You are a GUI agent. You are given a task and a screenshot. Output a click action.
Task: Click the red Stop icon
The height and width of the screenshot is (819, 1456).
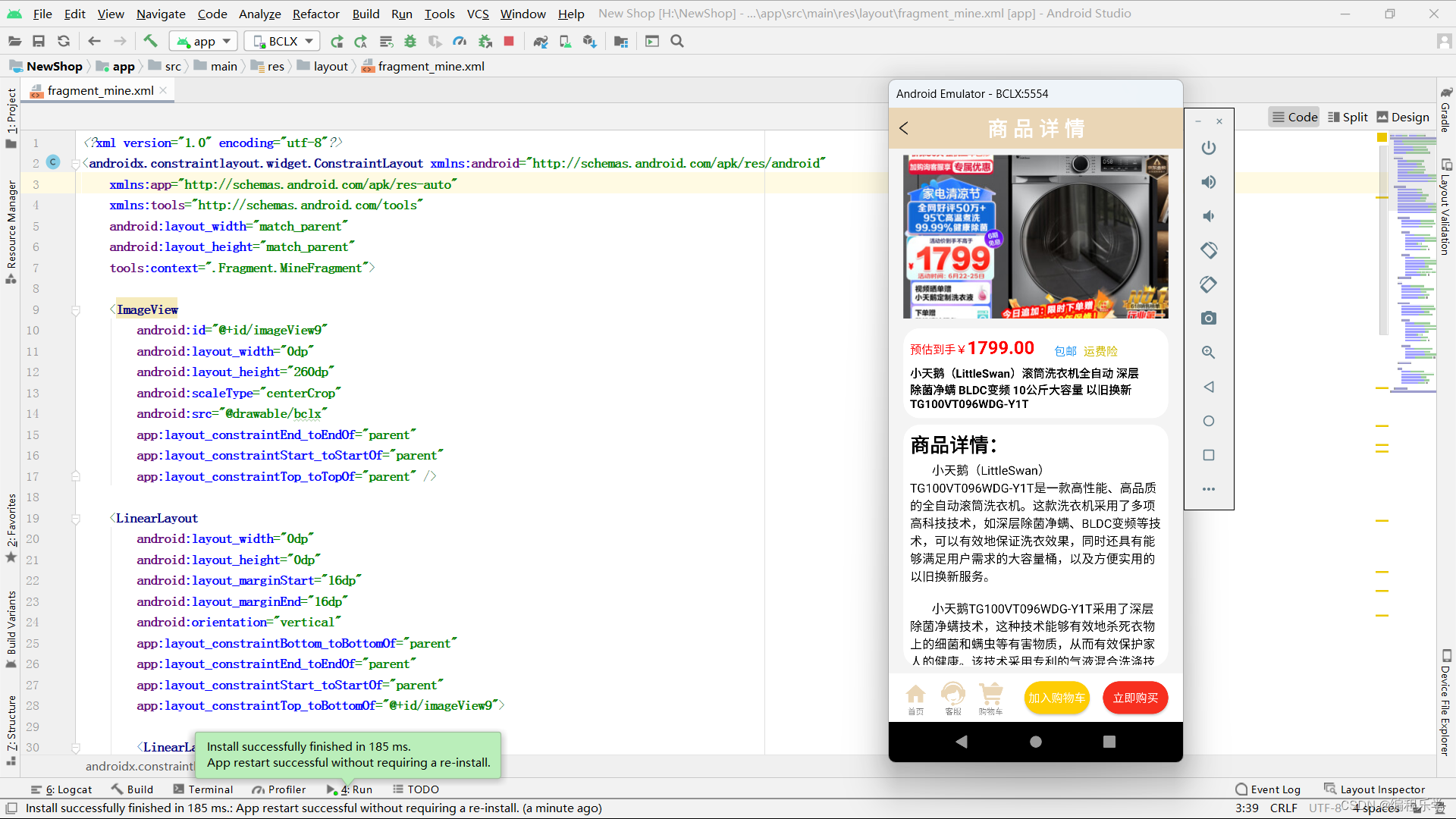point(509,41)
